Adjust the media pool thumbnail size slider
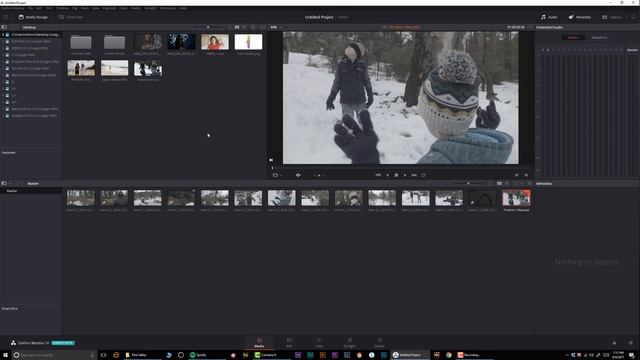The image size is (640, 360). 469,184
